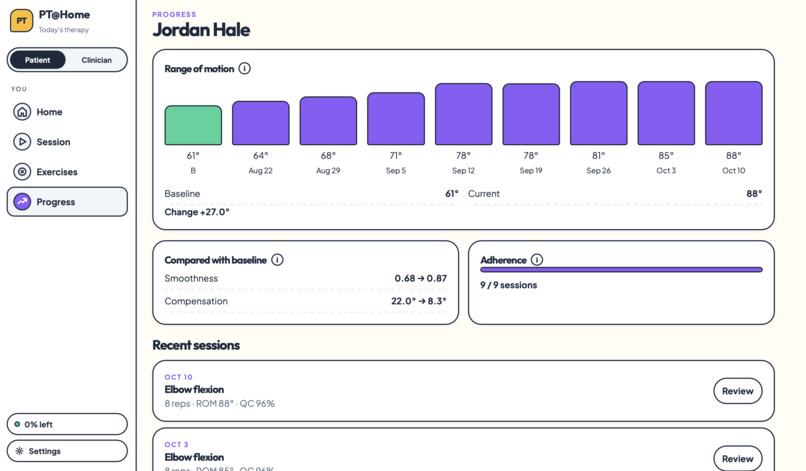Click the Settings gear icon
806x471 pixels.
pos(20,451)
